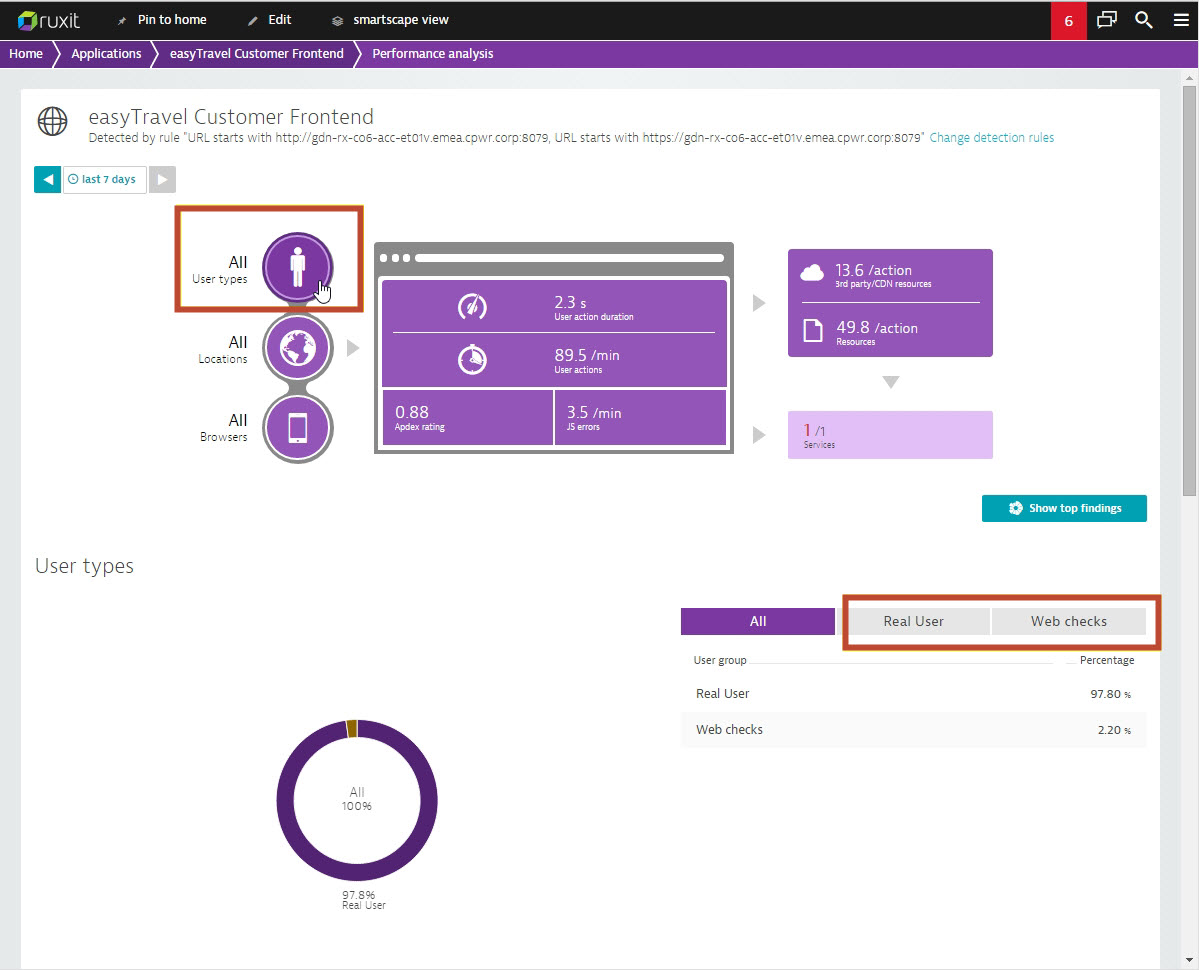The height and width of the screenshot is (970, 1199).
Task: Click the 2.20 % percentage value
Action: tap(1114, 730)
